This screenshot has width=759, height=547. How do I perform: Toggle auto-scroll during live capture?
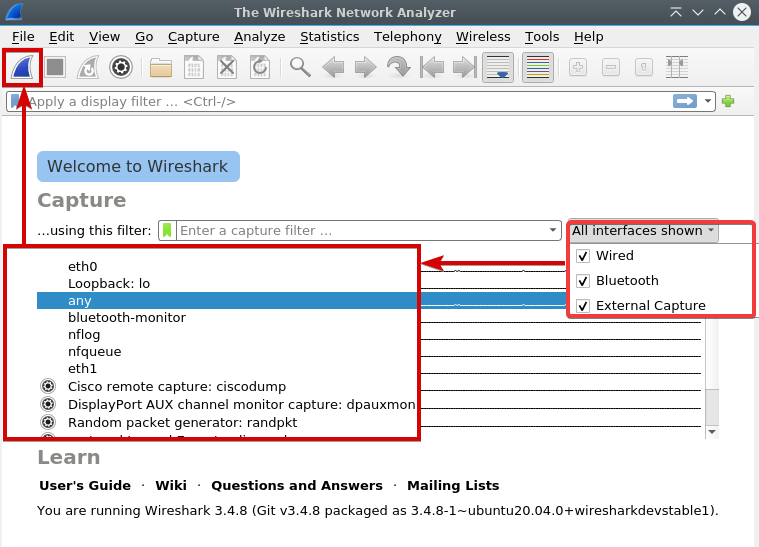(x=498, y=67)
